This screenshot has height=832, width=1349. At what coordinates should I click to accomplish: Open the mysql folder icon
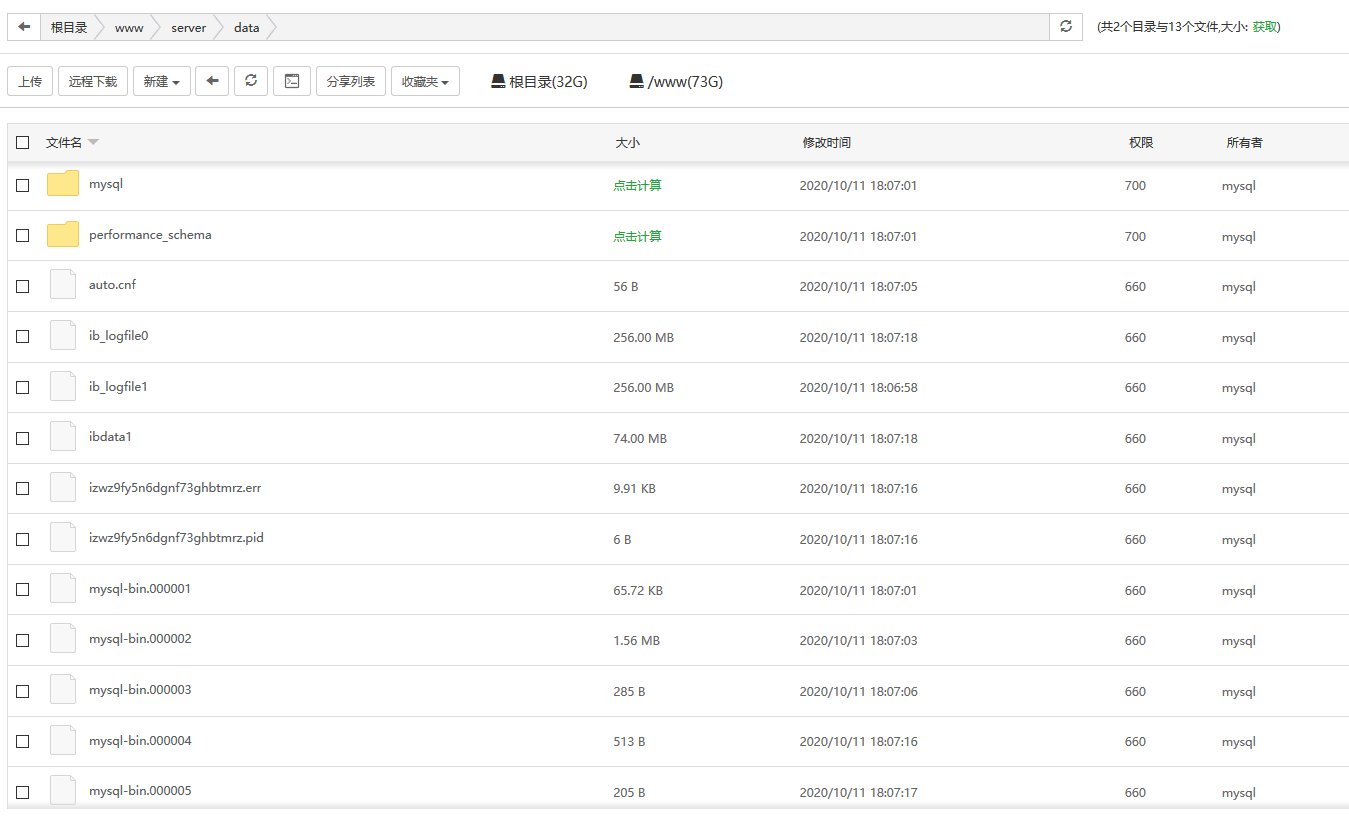[x=63, y=184]
